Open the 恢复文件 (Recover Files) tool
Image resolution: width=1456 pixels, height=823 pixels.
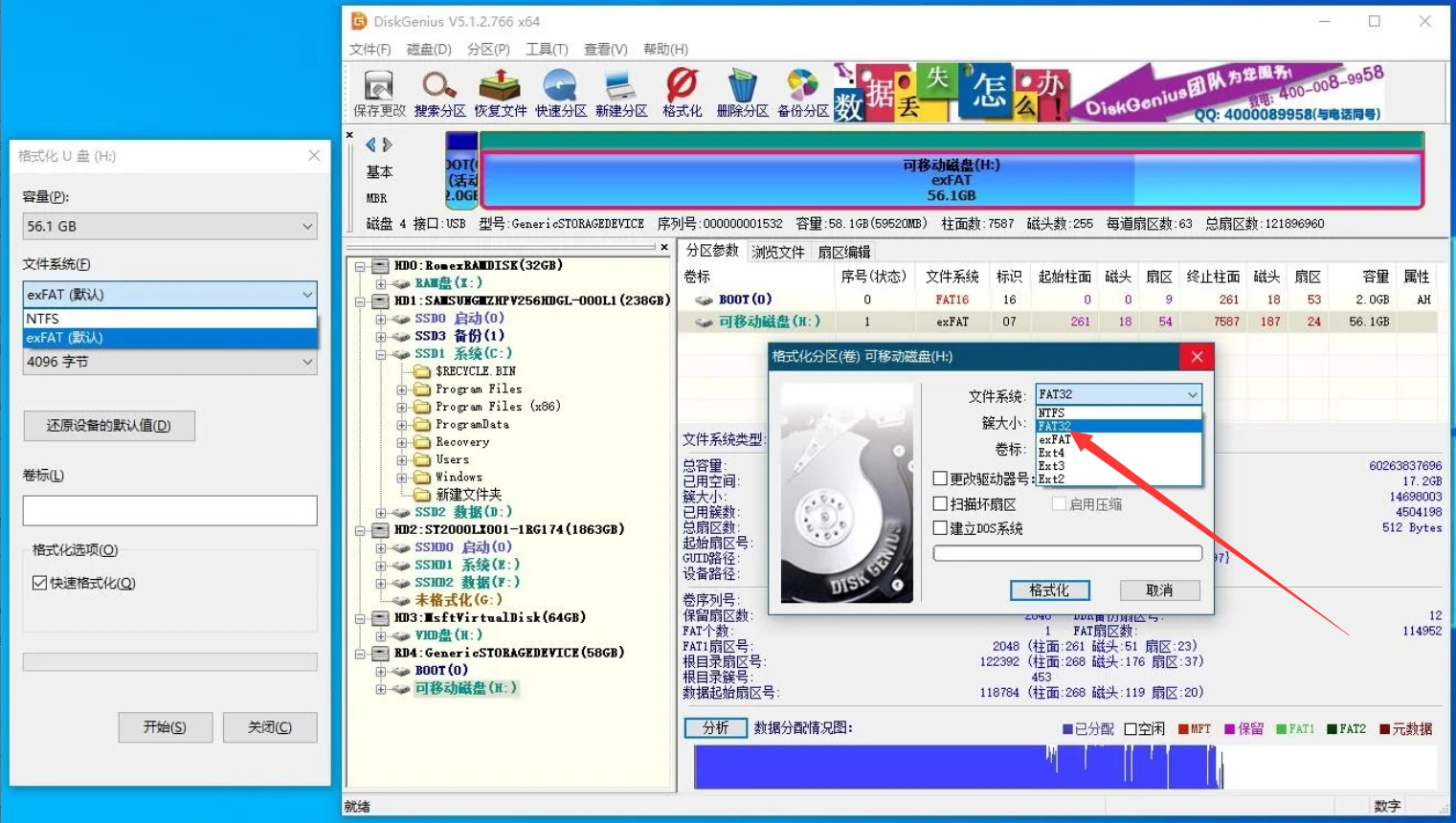pyautogui.click(x=500, y=93)
